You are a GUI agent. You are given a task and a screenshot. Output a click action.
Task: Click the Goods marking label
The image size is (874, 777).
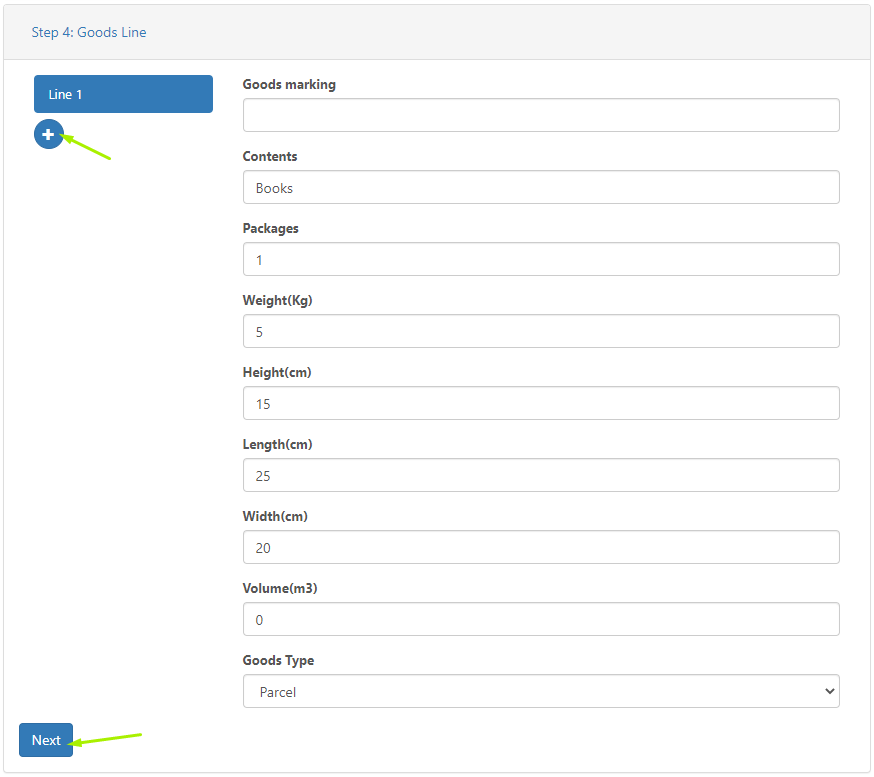pos(289,84)
